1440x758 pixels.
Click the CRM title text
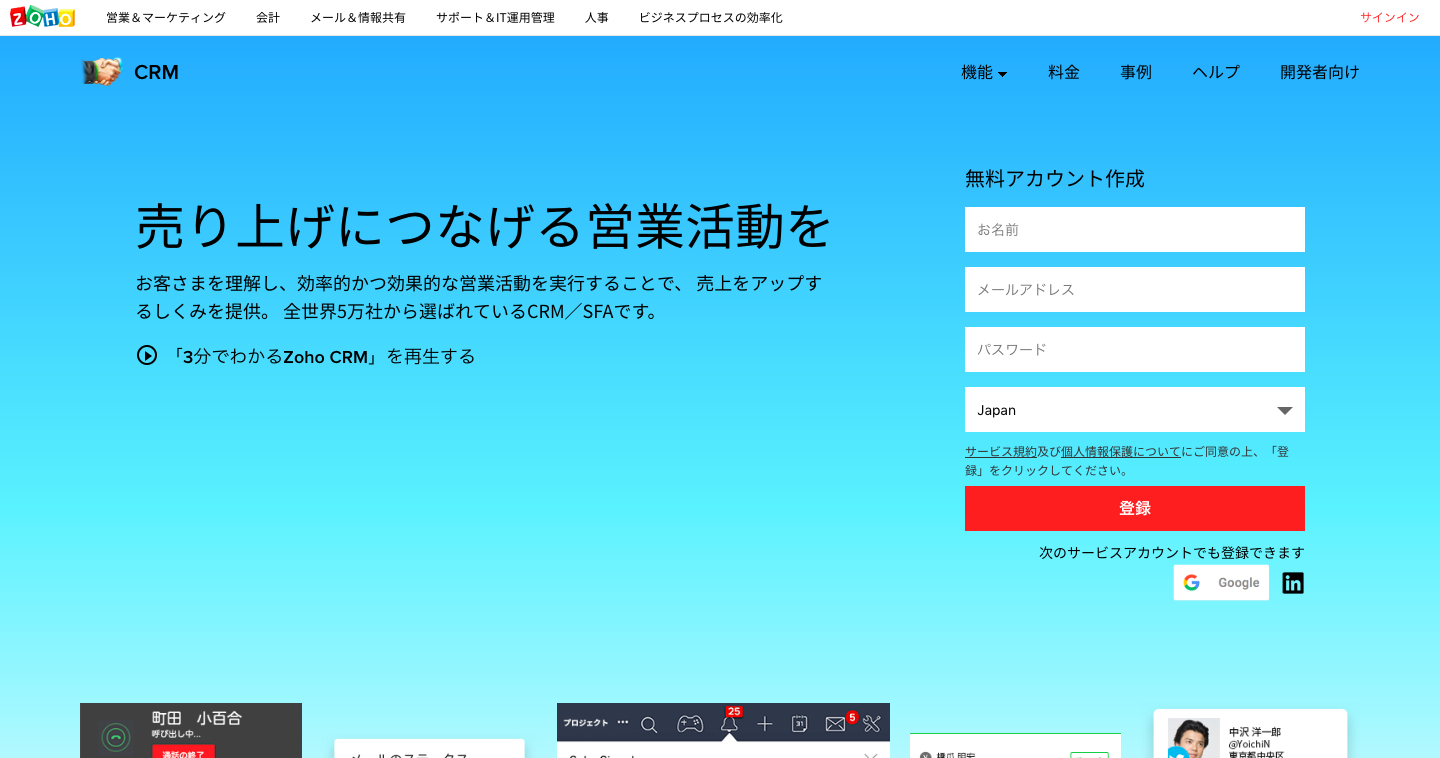pyautogui.click(x=156, y=72)
